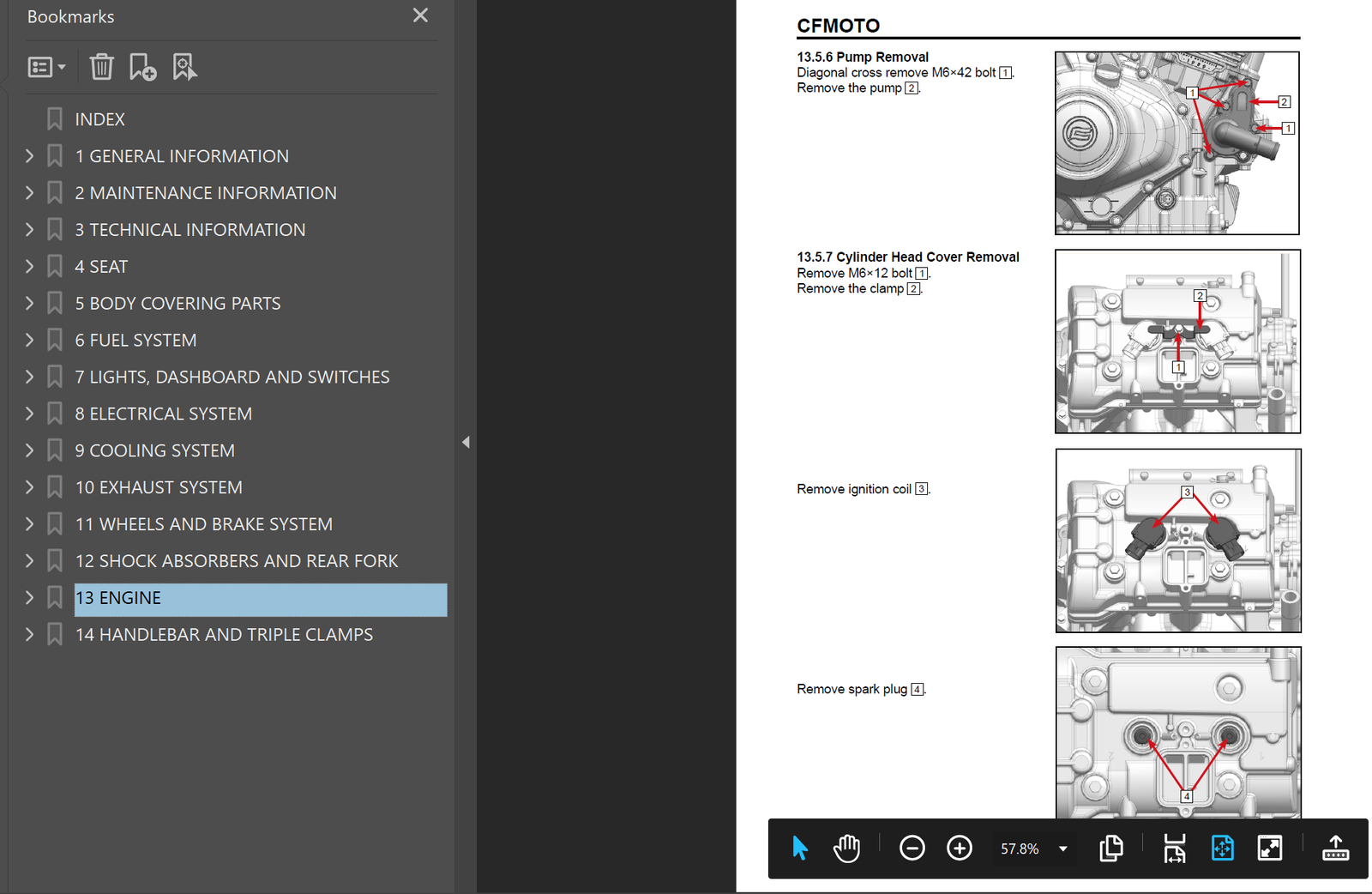Open 8 ELECTRICAL SYSTEM bookmark
Viewport: 1372px width, 894px height.
click(x=163, y=414)
